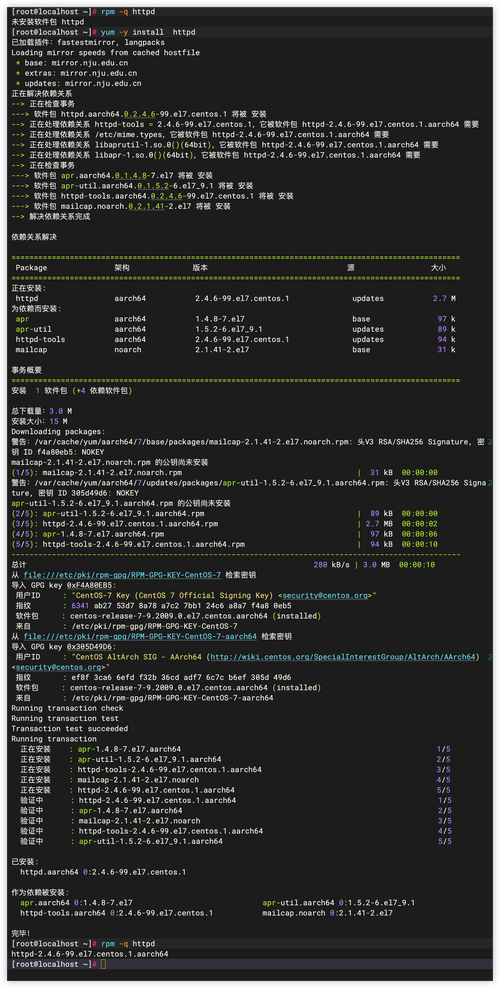Click the "大小" column header
Image resolution: width=500 pixels, height=988 pixels.
pyautogui.click(x=438, y=267)
